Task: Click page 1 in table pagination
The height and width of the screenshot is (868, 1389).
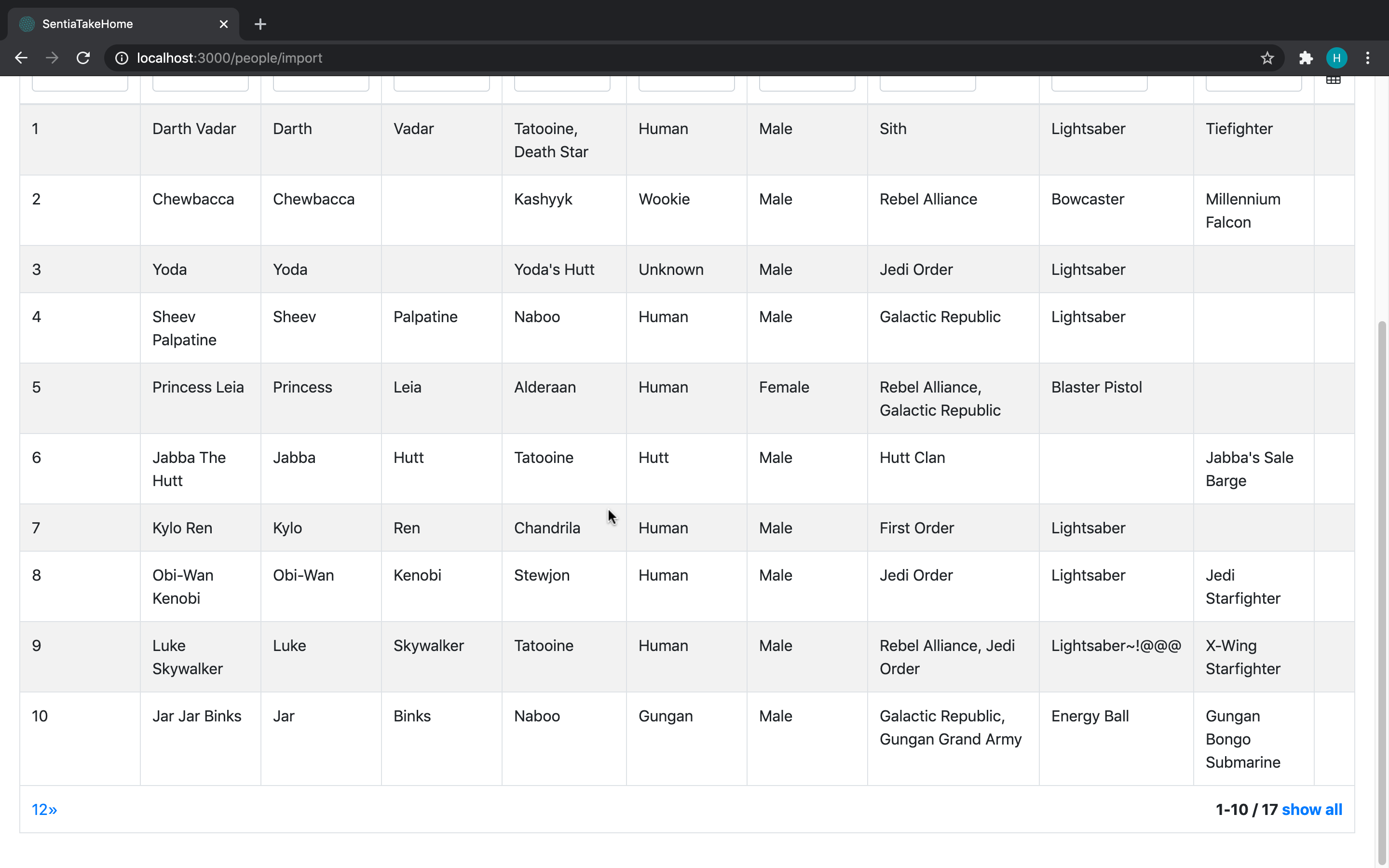Action: click(36, 810)
